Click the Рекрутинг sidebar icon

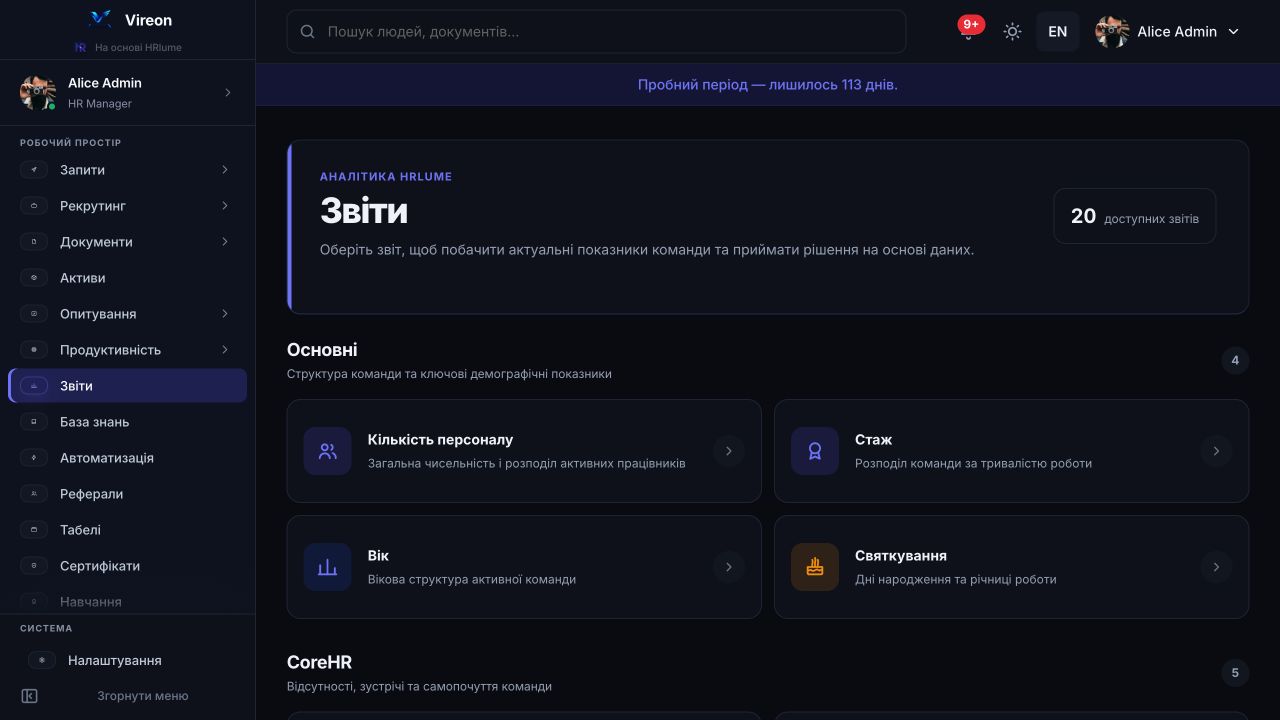34,206
